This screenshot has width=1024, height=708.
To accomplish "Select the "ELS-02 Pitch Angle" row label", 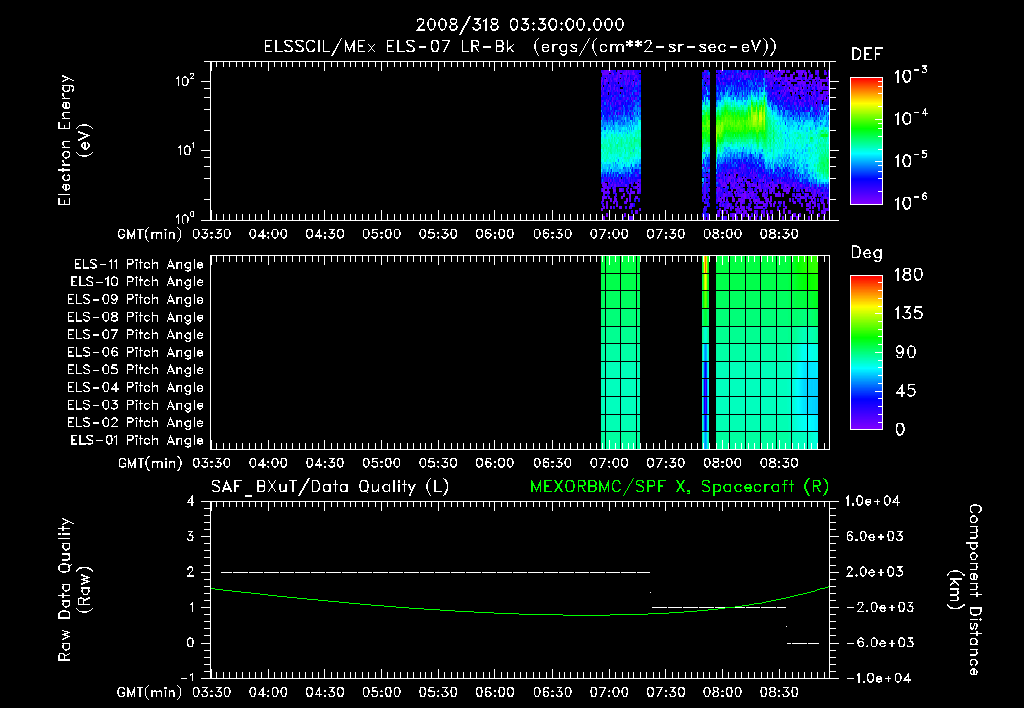I will point(136,423).
